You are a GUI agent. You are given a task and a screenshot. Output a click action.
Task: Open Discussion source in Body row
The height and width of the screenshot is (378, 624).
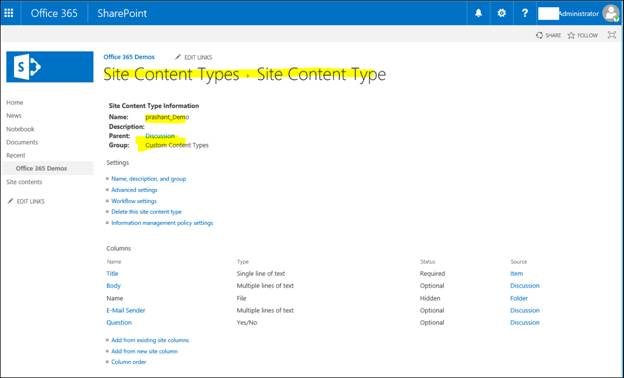525,286
